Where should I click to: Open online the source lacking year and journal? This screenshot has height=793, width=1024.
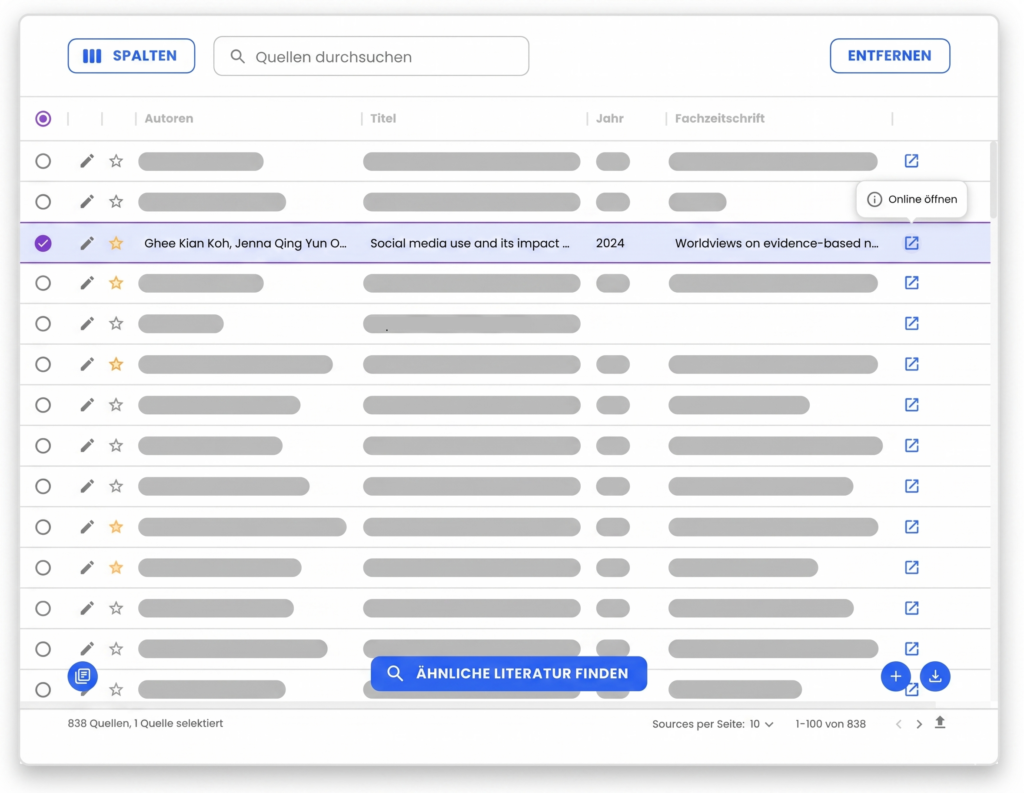pos(911,323)
